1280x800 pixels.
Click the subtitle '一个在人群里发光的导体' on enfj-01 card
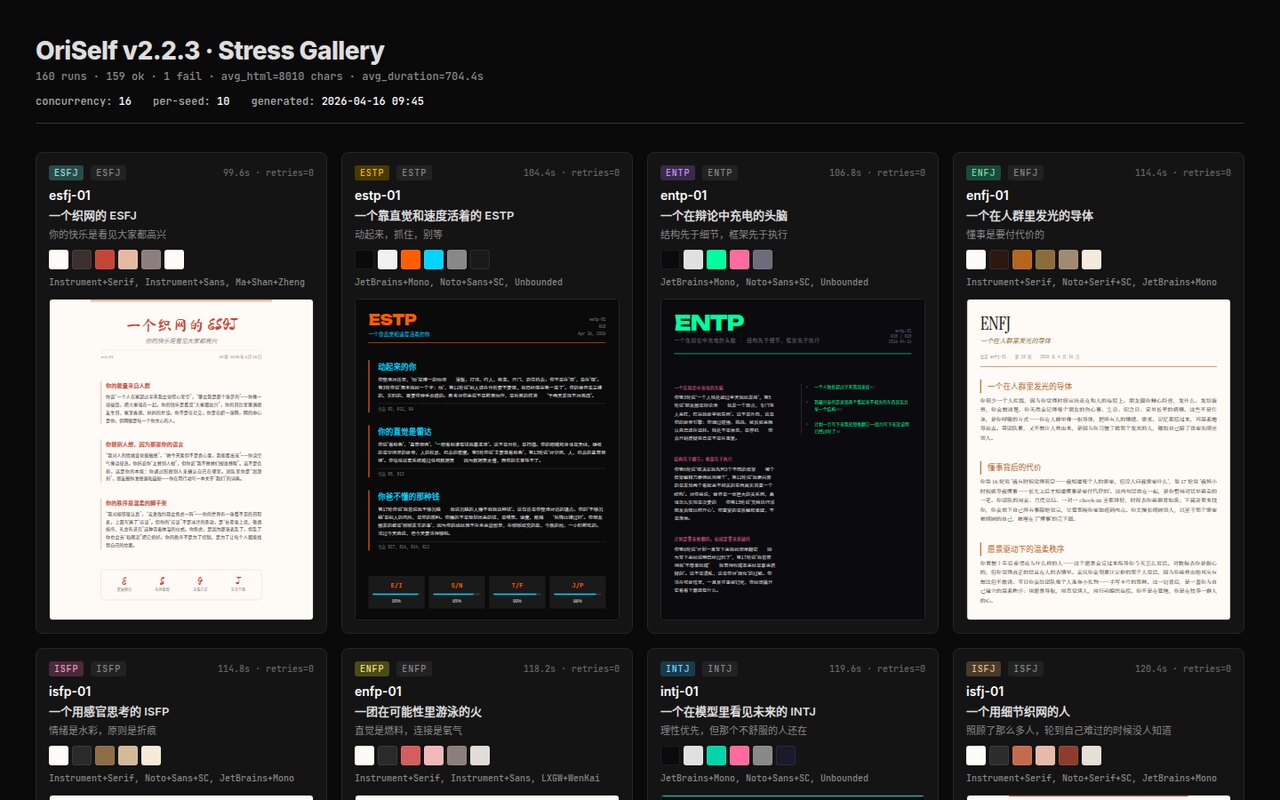[1030, 215]
